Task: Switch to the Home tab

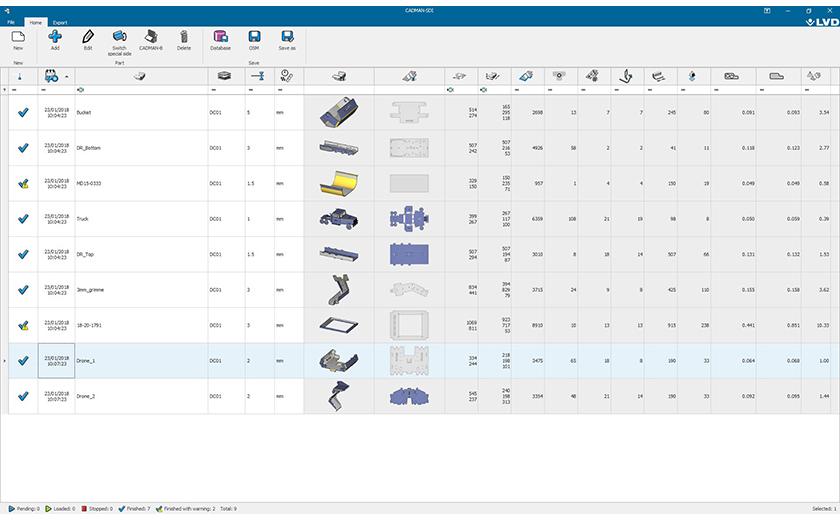Action: 35,22
